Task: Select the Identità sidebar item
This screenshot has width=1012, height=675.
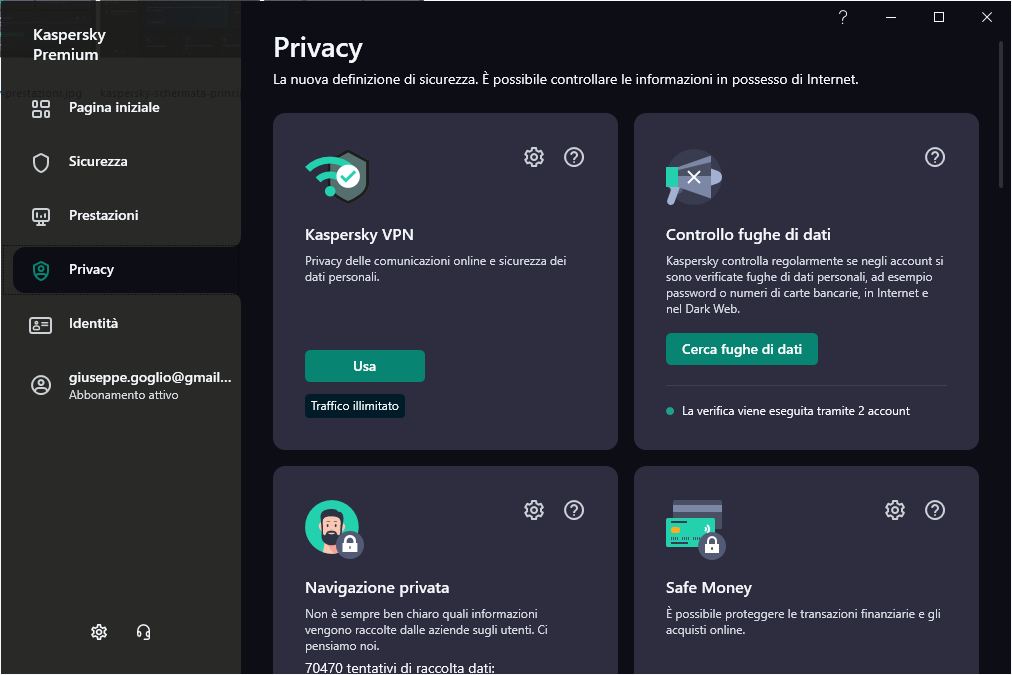Action: [93, 324]
